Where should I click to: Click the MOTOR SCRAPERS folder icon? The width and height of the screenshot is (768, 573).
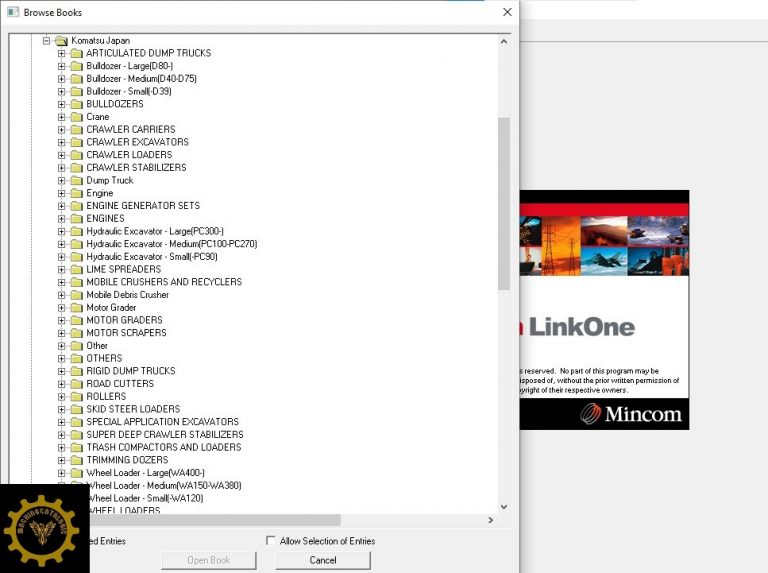[76, 333]
